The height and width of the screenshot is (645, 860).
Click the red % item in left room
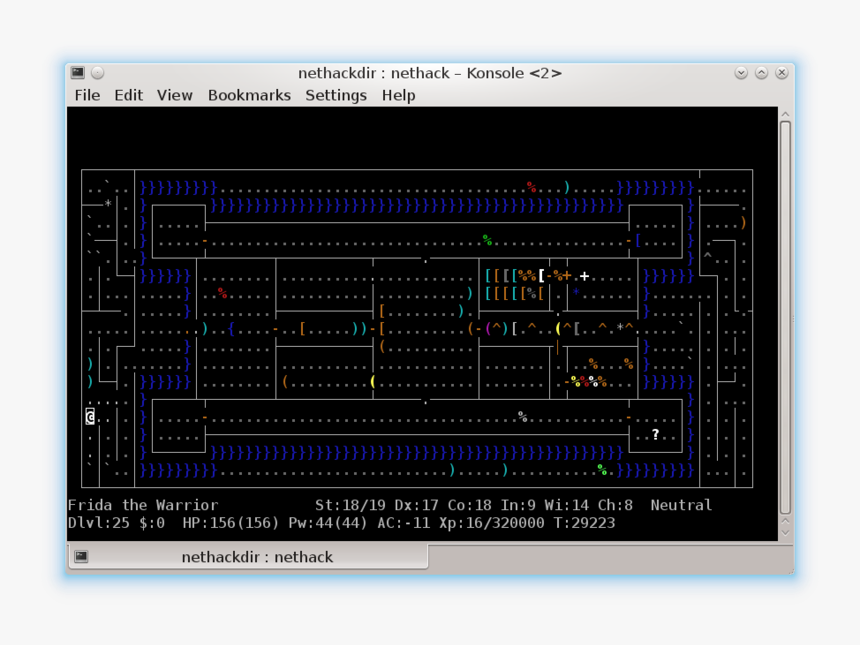tap(222, 293)
